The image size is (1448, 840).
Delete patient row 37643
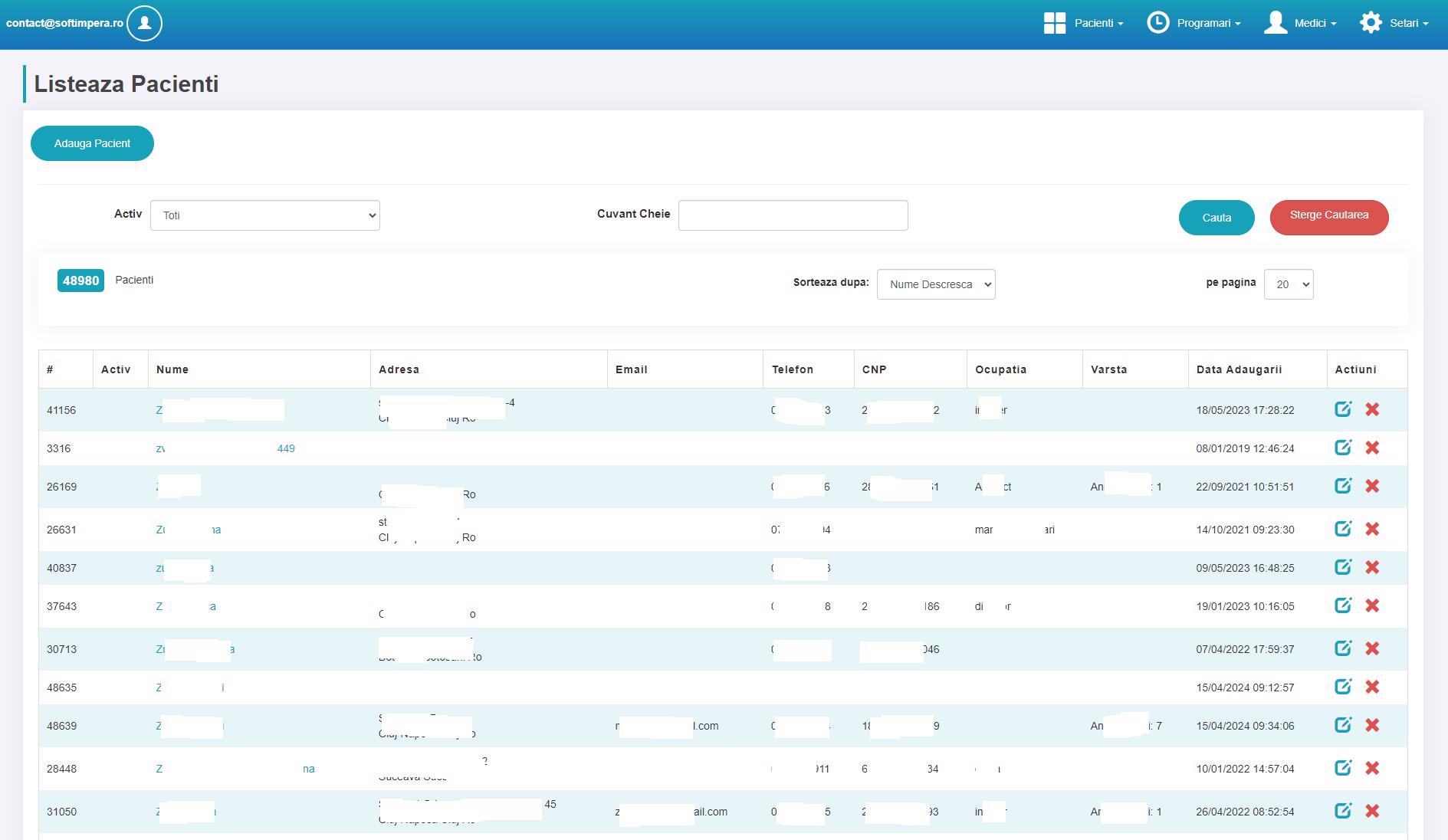1372,605
